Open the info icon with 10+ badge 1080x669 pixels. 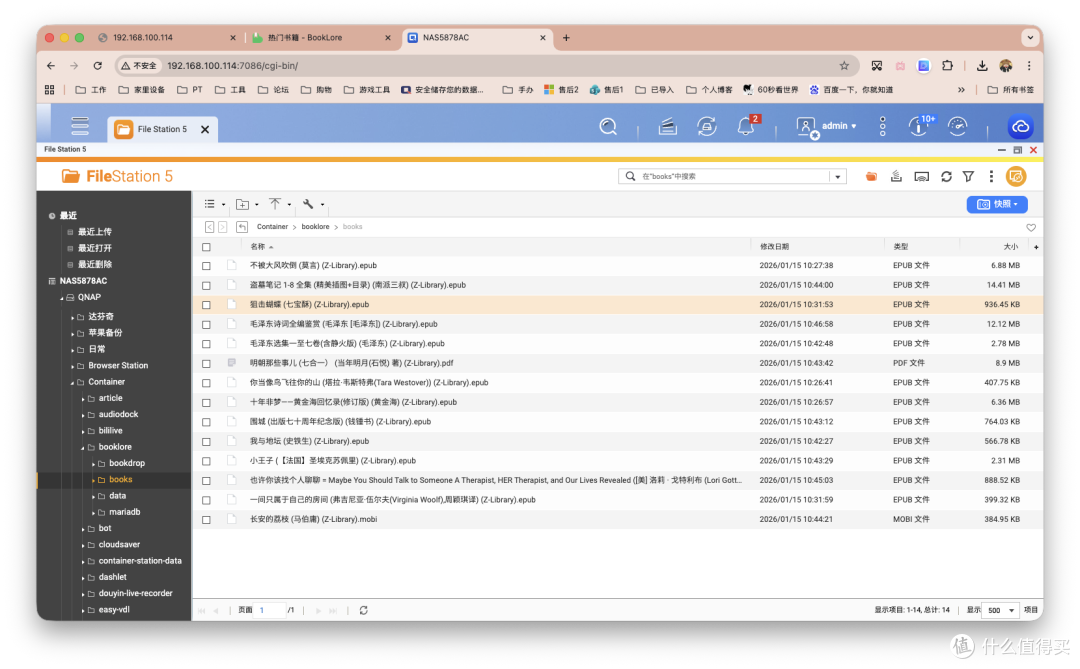click(x=920, y=126)
